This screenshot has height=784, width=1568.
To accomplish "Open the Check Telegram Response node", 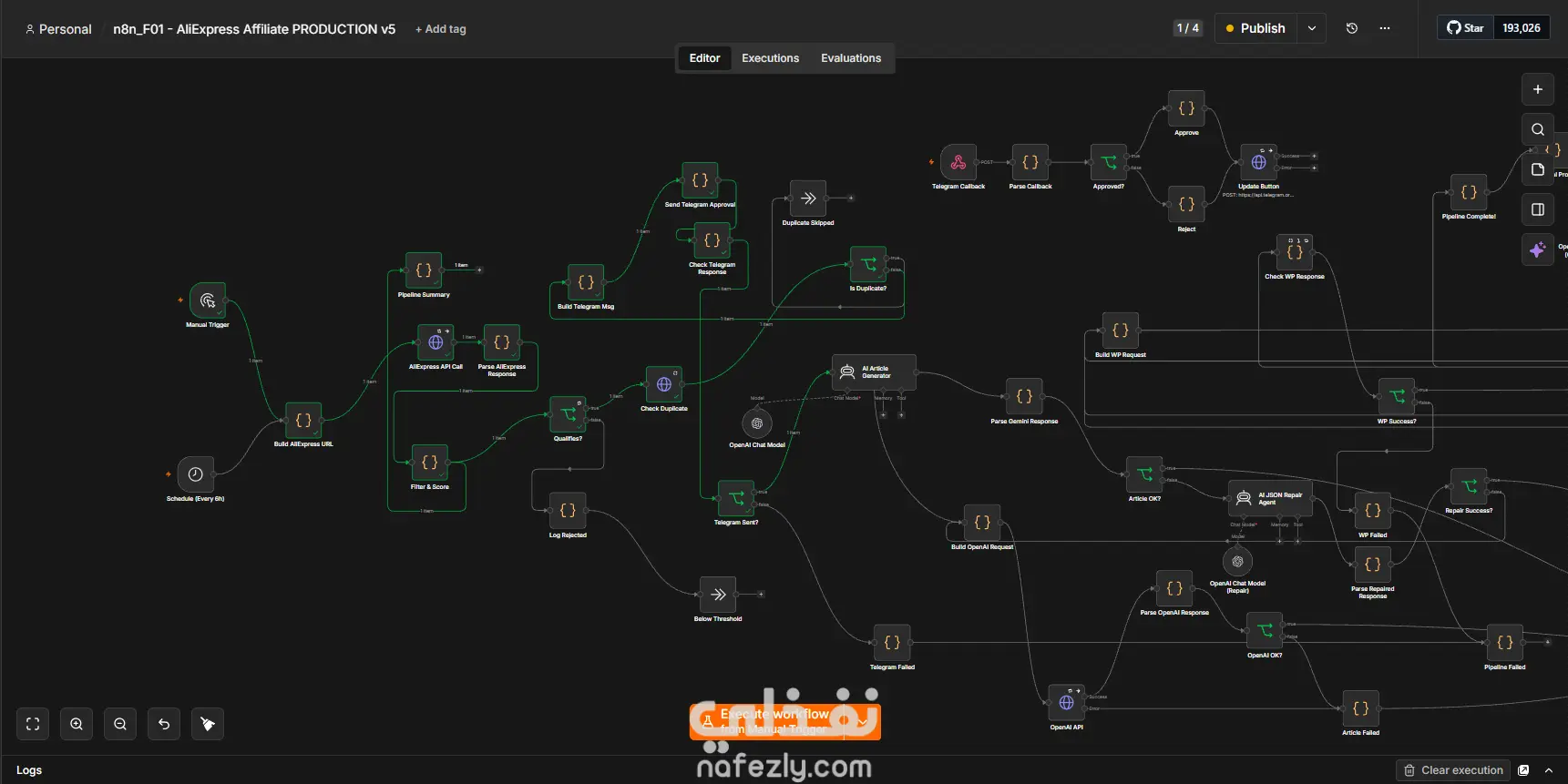I will pos(712,240).
